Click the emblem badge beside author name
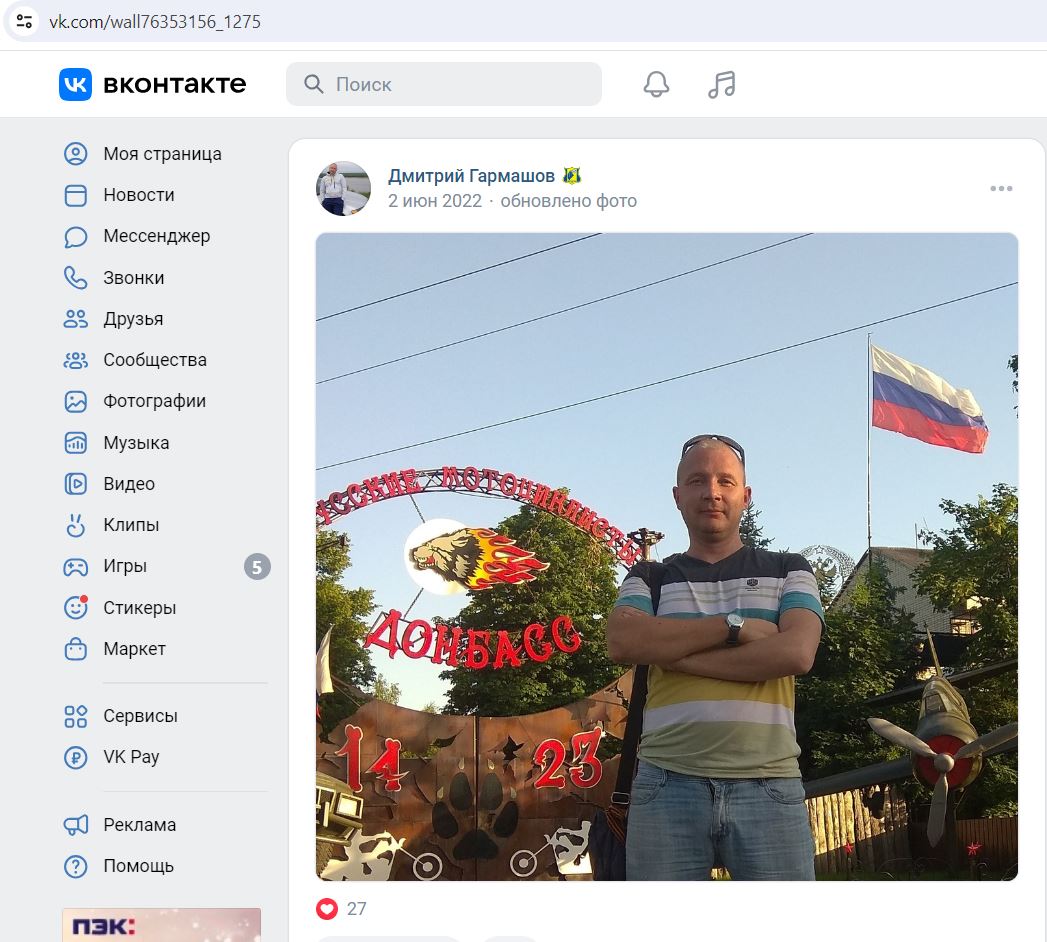This screenshot has width=1047, height=942. pos(572,176)
